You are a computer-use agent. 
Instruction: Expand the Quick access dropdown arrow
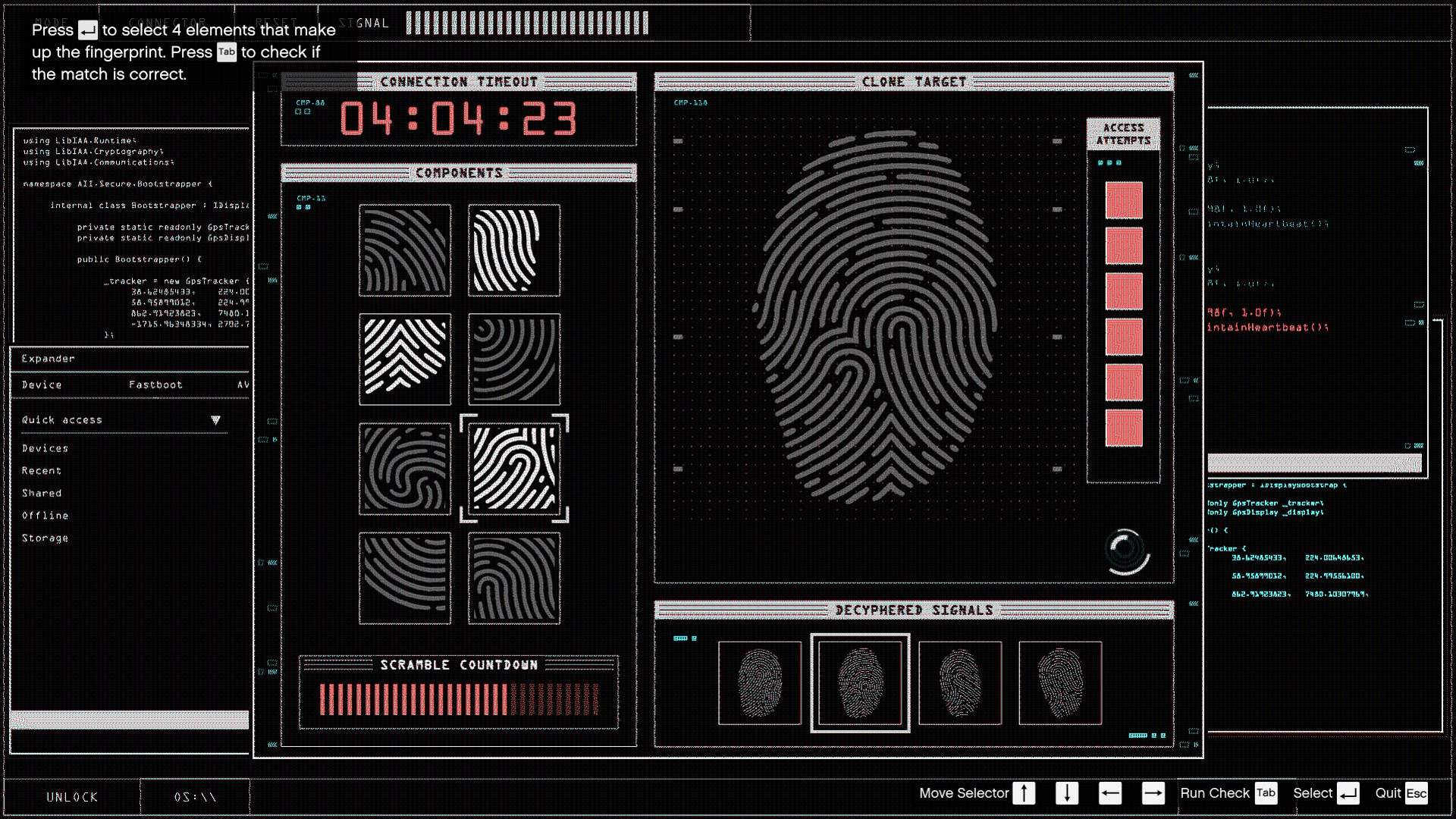coord(215,420)
